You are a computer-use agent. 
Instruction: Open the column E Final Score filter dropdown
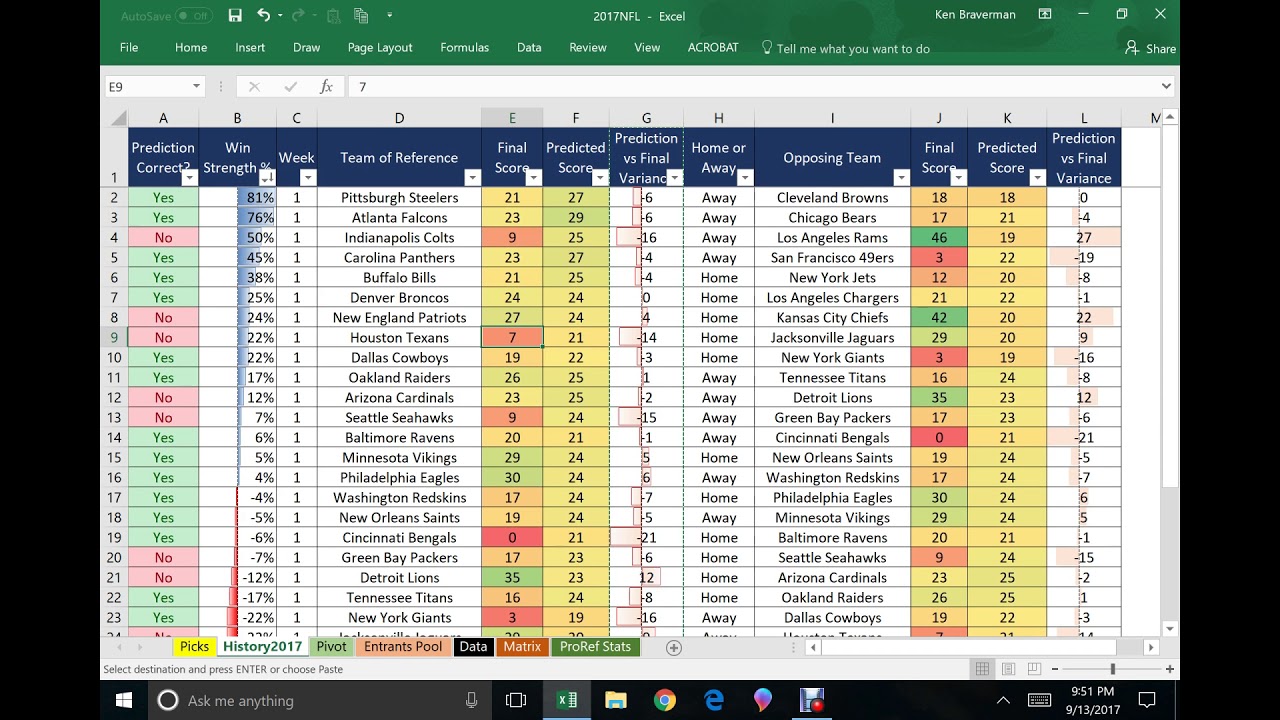pos(534,178)
